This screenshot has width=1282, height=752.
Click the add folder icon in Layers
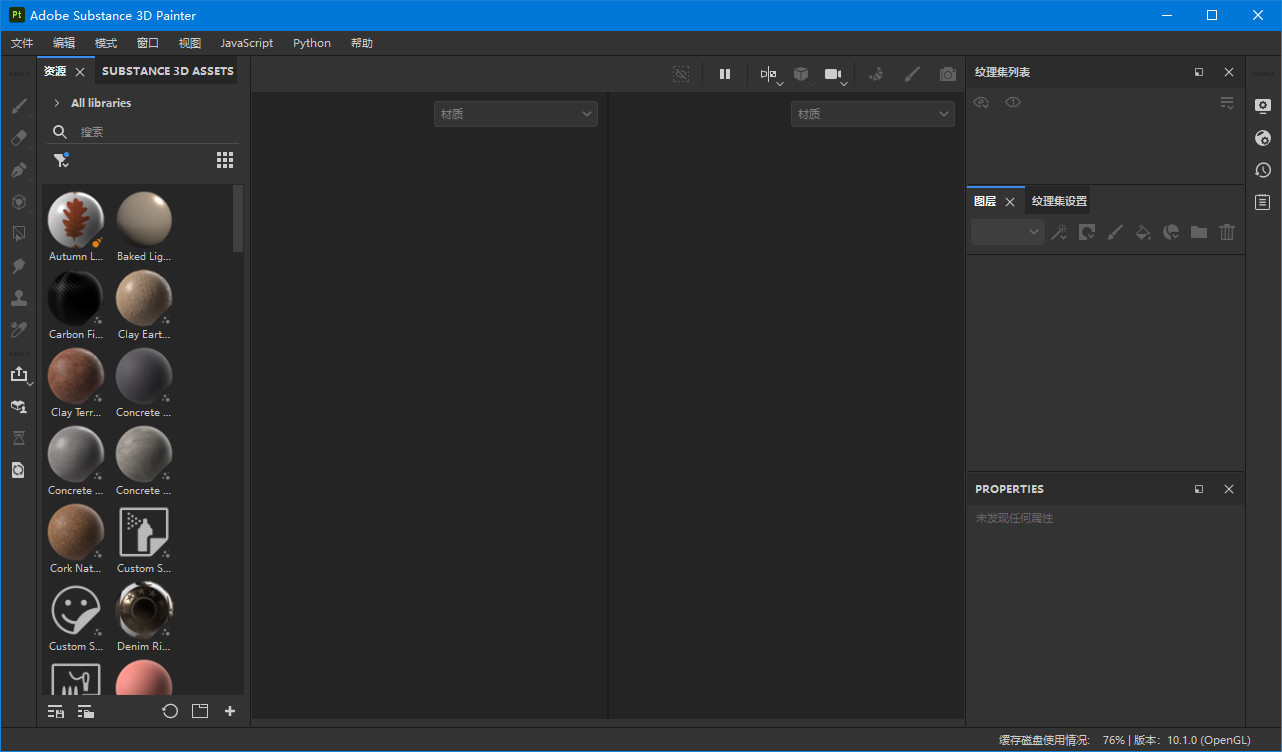[1199, 232]
